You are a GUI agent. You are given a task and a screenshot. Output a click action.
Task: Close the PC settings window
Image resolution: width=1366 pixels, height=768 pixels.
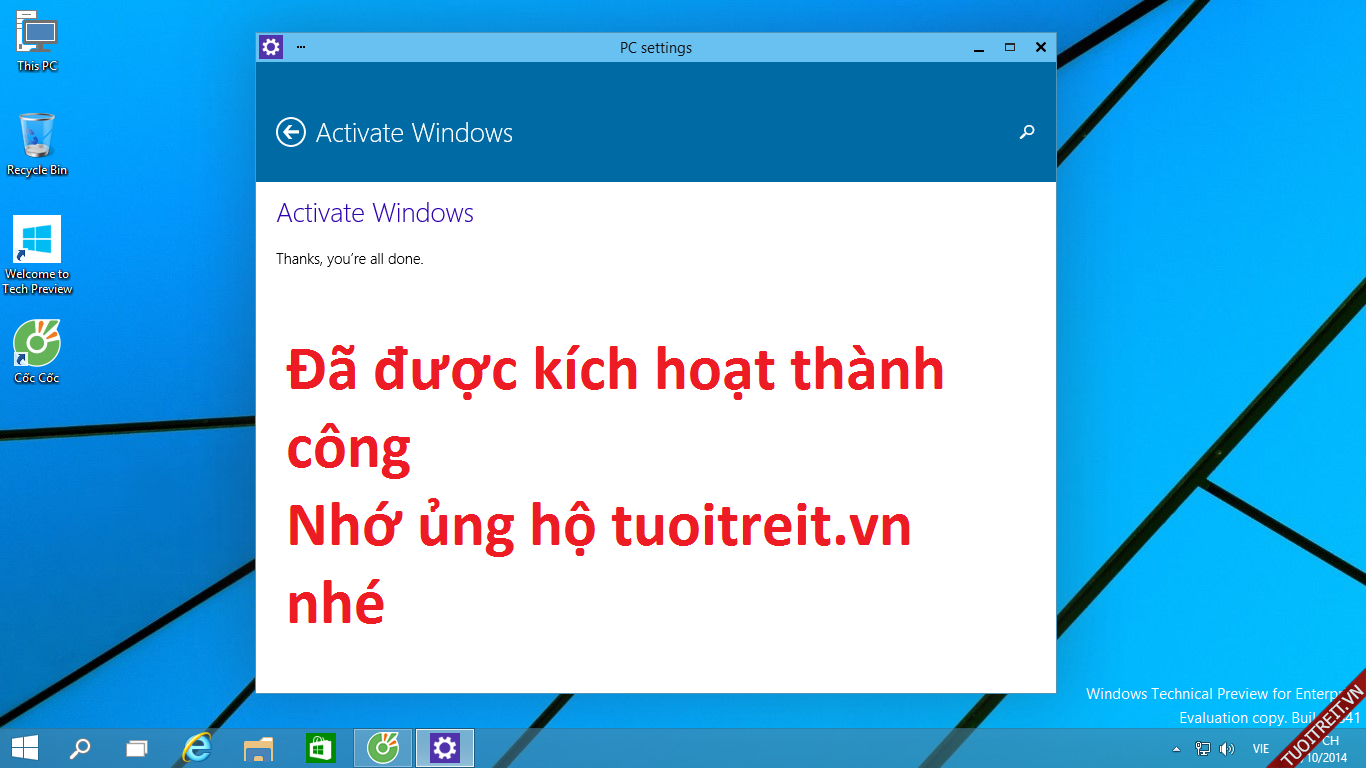pyautogui.click(x=1041, y=47)
